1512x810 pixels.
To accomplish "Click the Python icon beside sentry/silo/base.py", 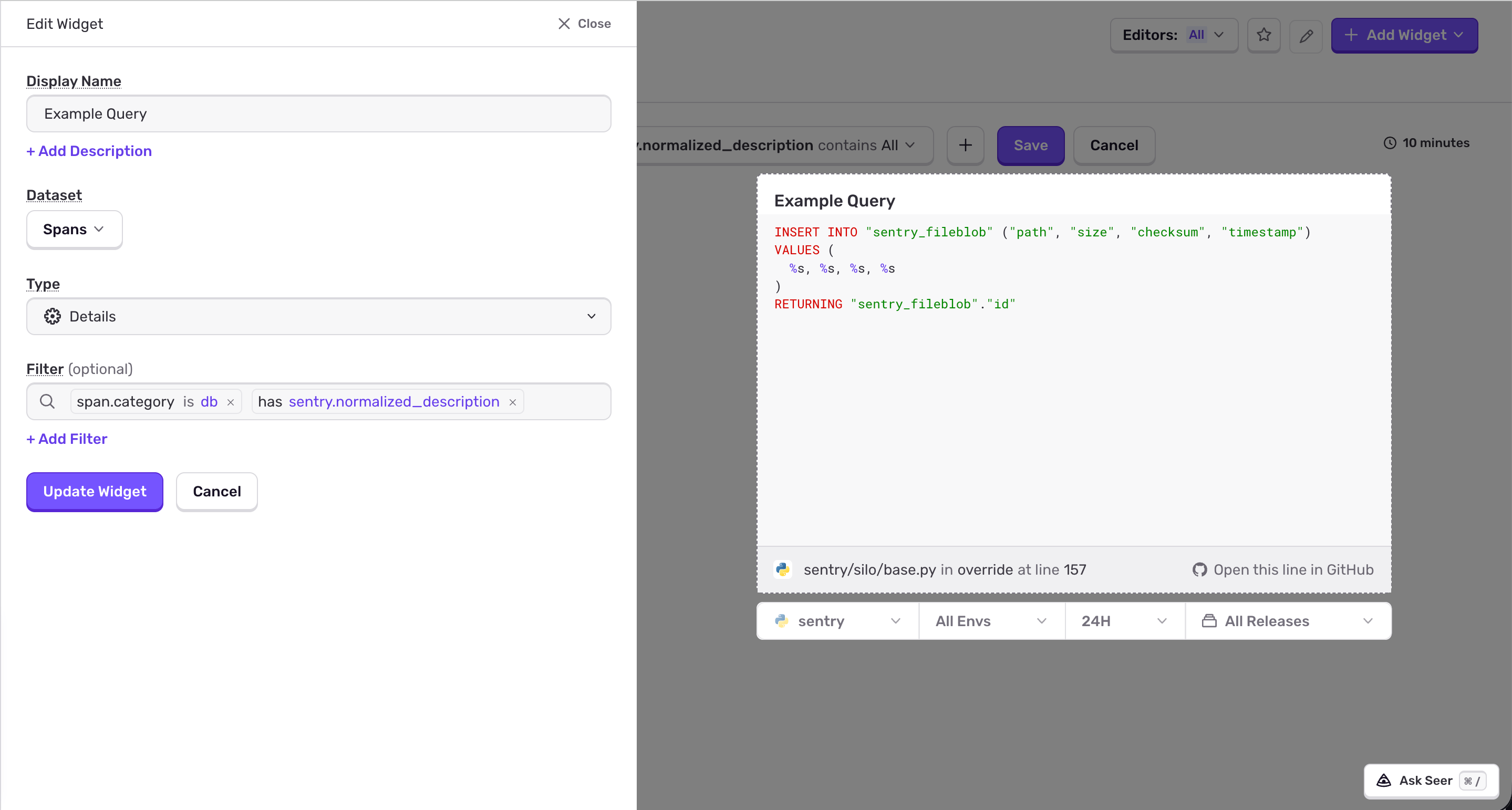I will pos(782,569).
